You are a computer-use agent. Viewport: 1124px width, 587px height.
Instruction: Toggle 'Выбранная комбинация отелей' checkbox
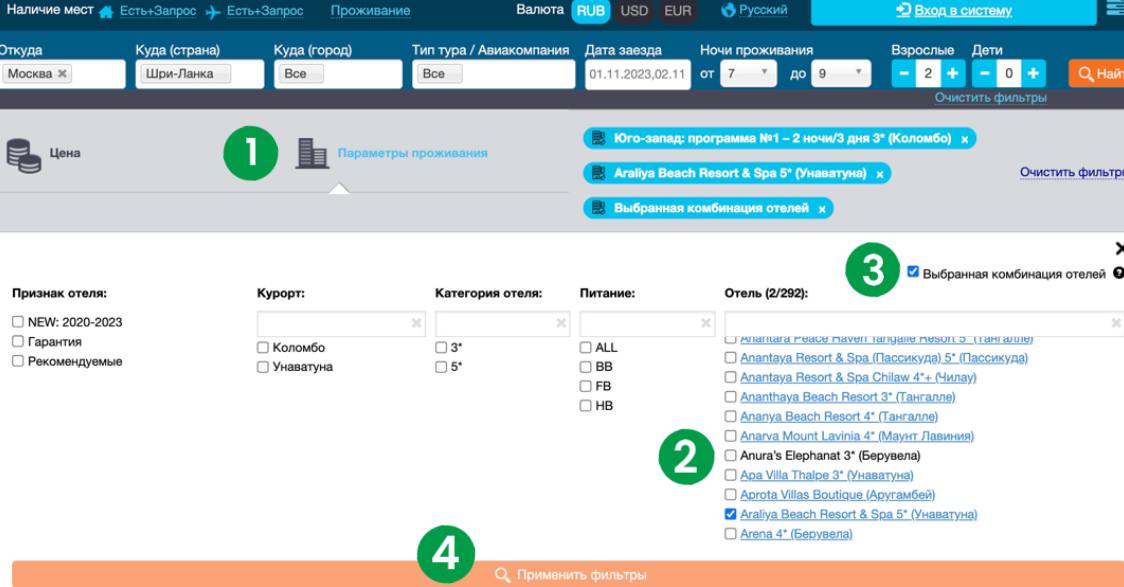913,272
